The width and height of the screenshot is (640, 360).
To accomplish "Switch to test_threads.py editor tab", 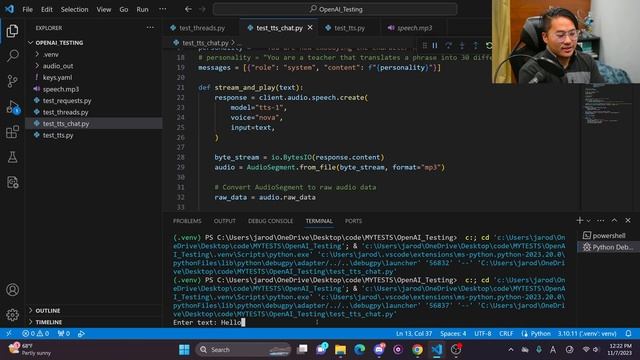I will click(x=201, y=28).
